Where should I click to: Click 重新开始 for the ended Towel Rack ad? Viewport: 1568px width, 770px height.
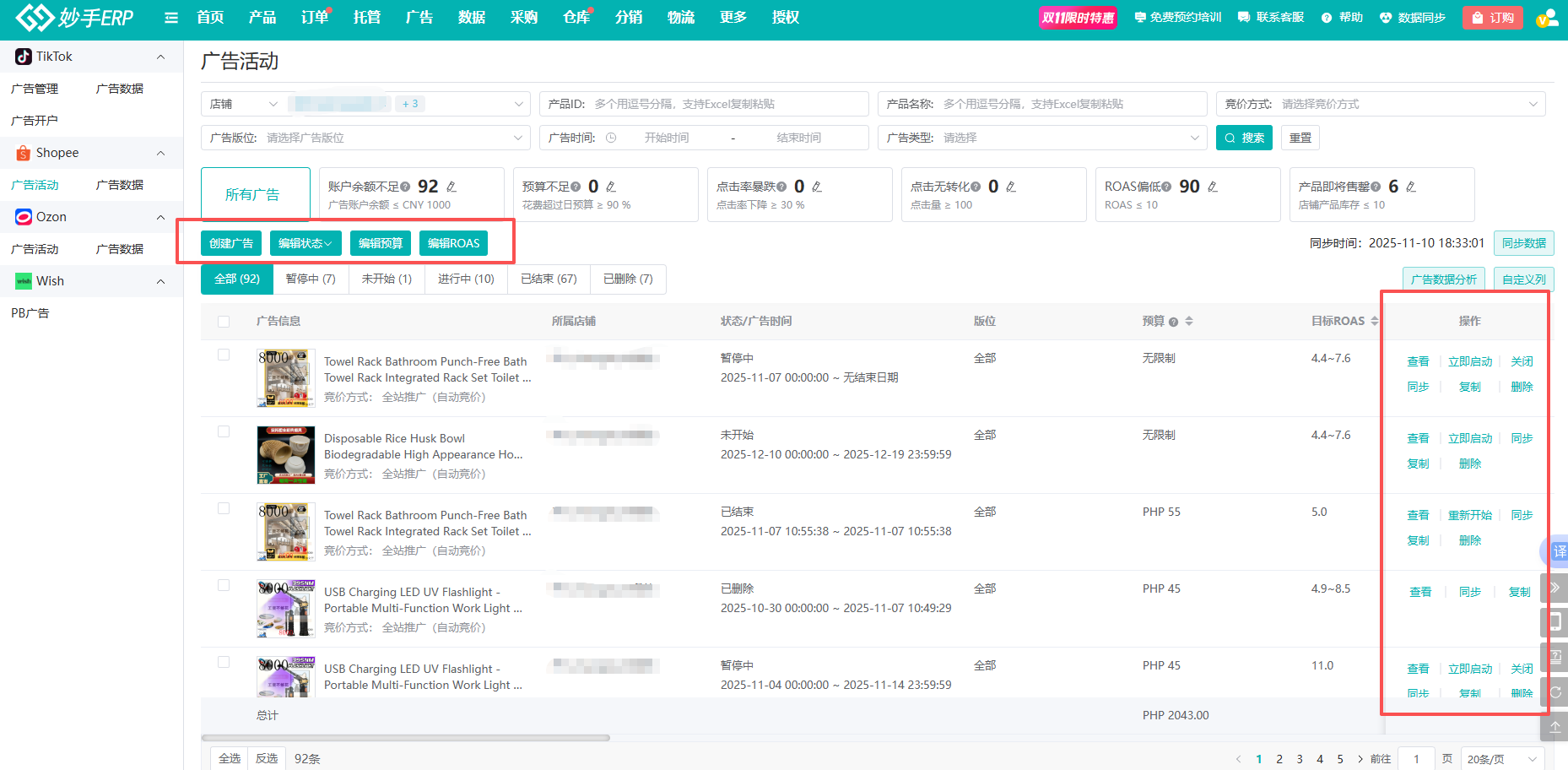click(x=1470, y=515)
